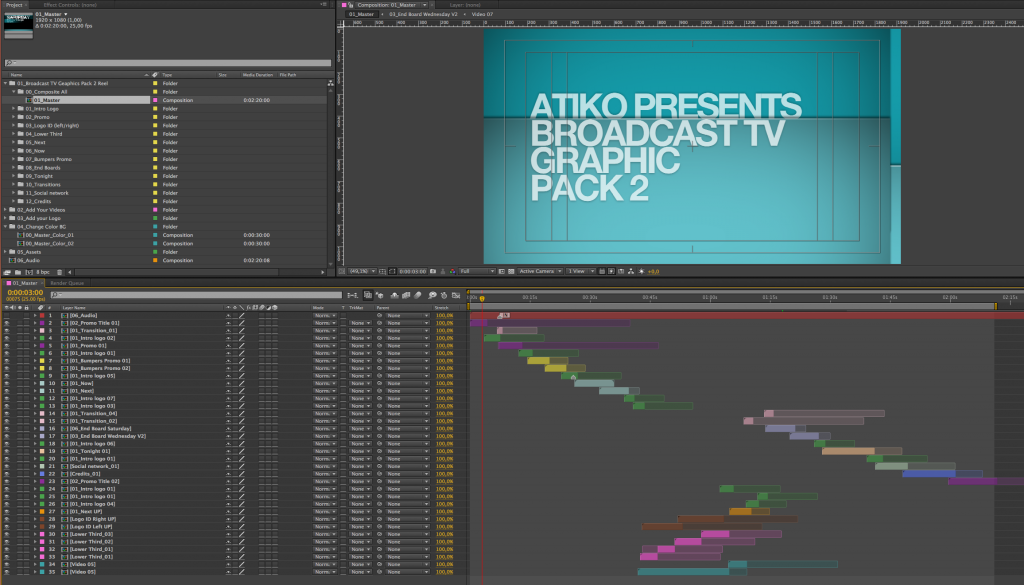This screenshot has height=585, width=1024.
Task: Switch to the Render Queue tab
Action: [x=66, y=282]
